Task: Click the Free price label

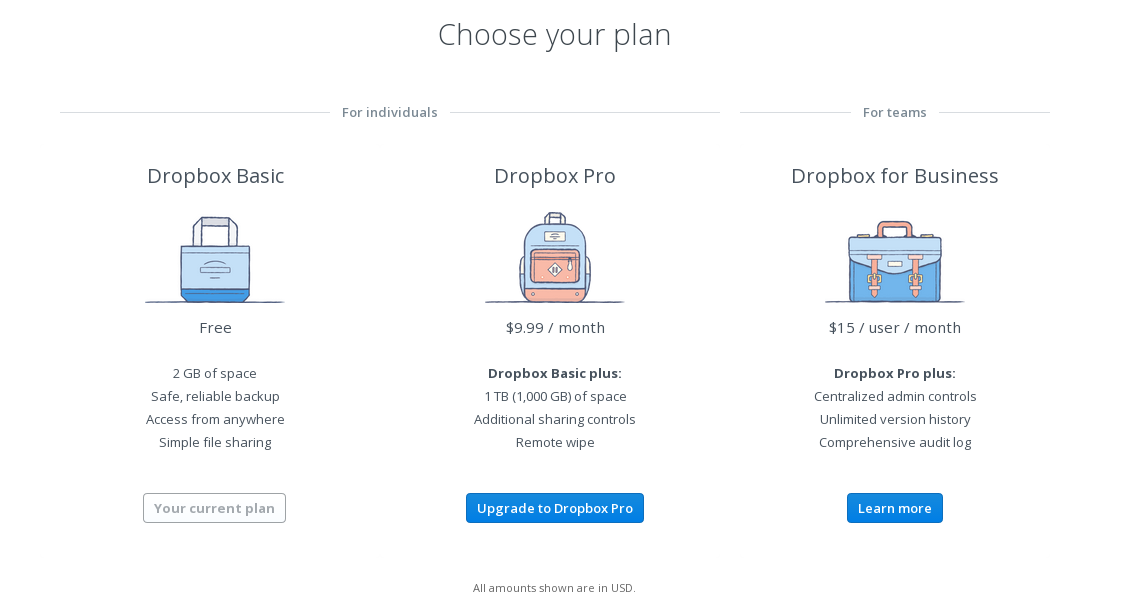Action: (216, 328)
